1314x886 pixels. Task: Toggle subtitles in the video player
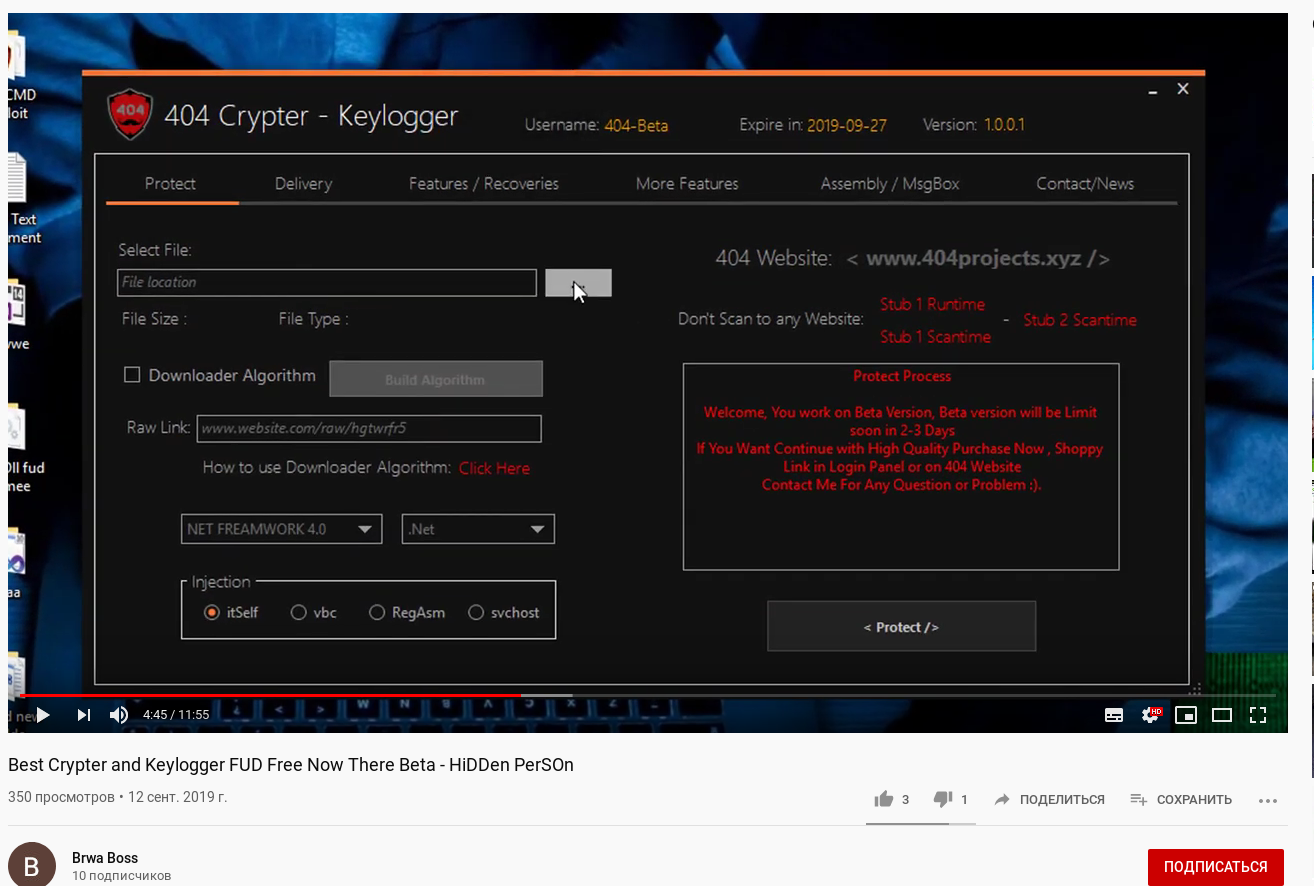pos(1113,714)
